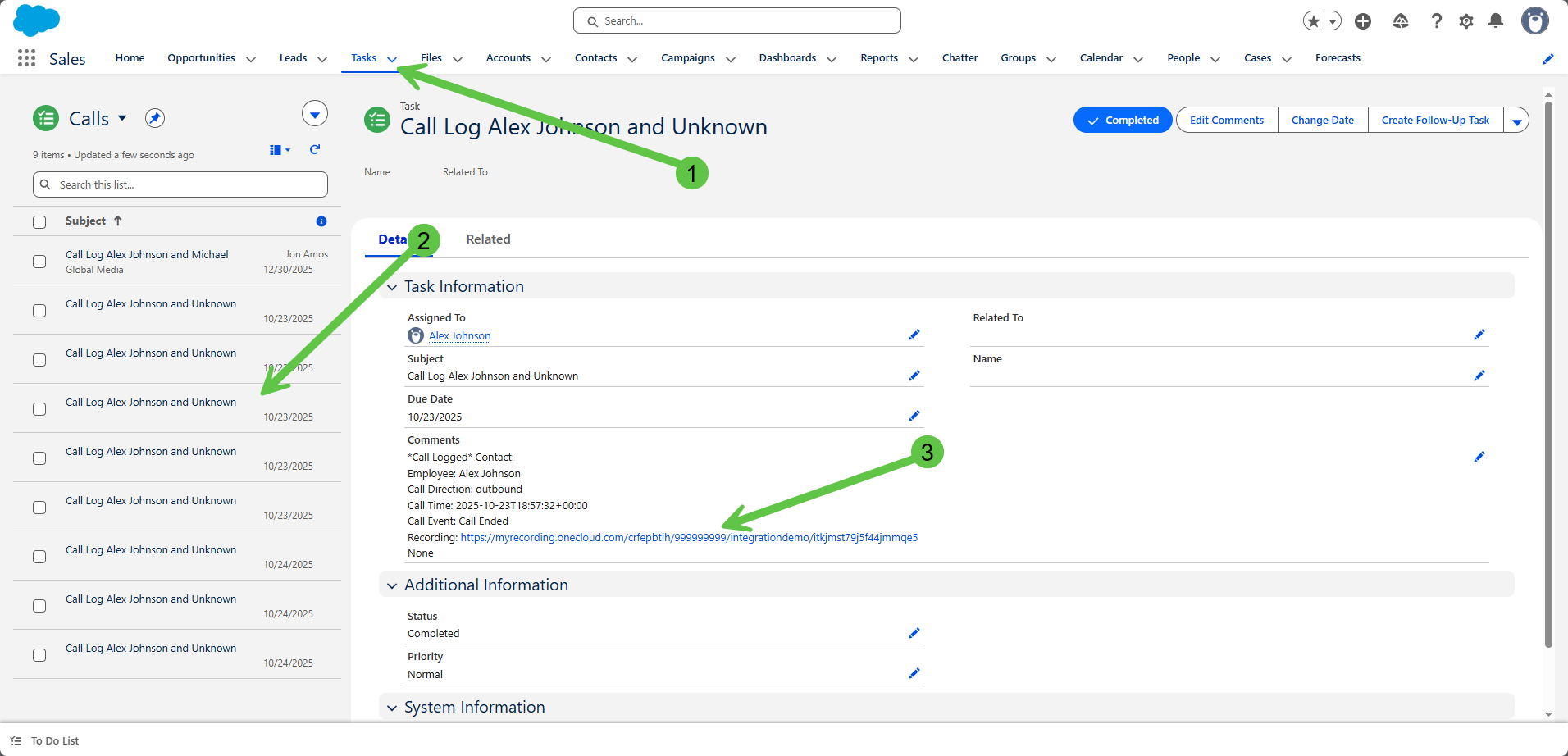Viewport: 1568px width, 756px height.
Task: Go to the Chatter nav item
Action: click(x=959, y=58)
